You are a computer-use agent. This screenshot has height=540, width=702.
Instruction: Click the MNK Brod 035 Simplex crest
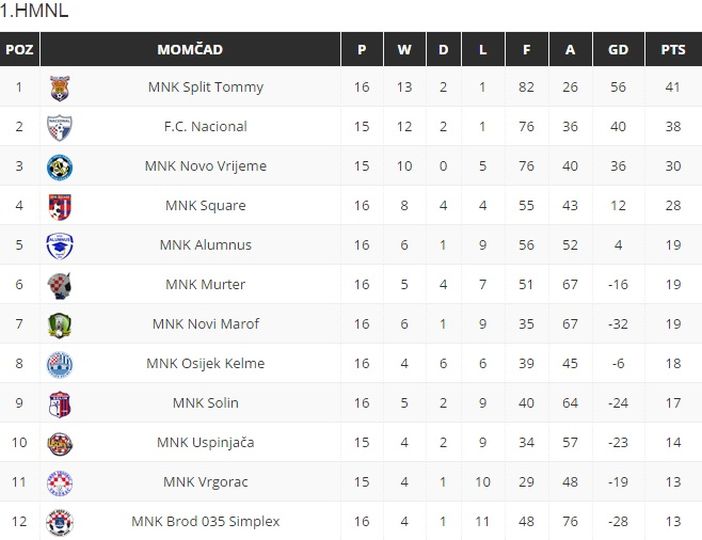point(60,522)
